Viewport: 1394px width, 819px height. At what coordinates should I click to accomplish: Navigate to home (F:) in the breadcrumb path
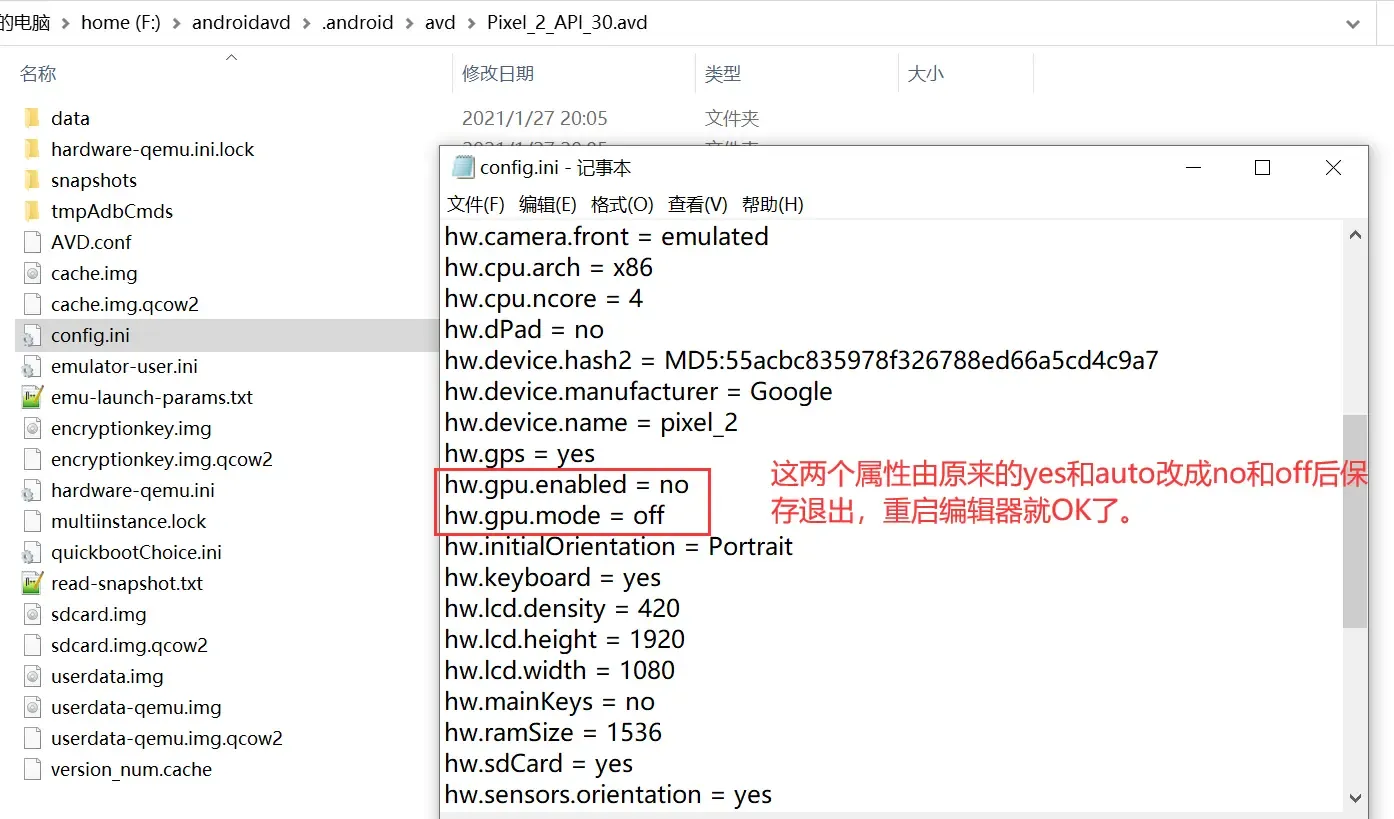121,22
